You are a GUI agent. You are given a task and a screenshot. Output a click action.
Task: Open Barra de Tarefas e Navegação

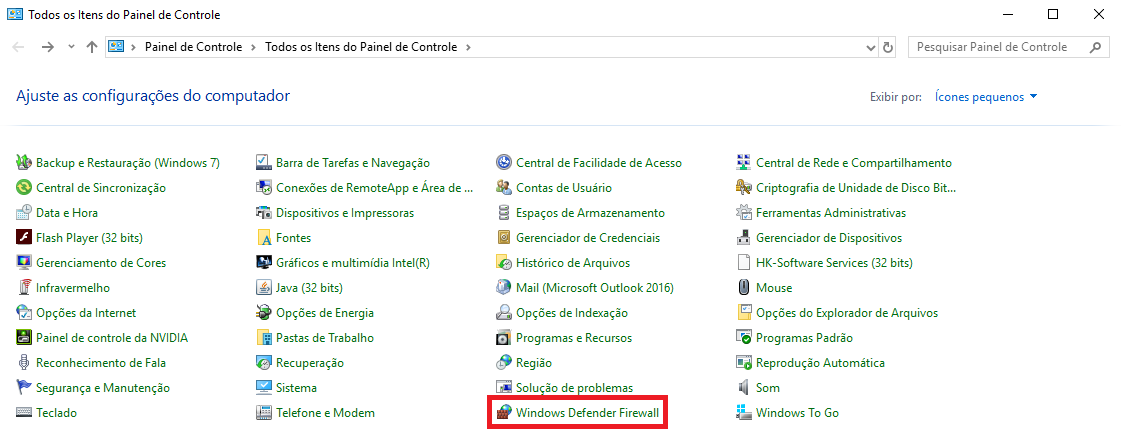point(353,163)
